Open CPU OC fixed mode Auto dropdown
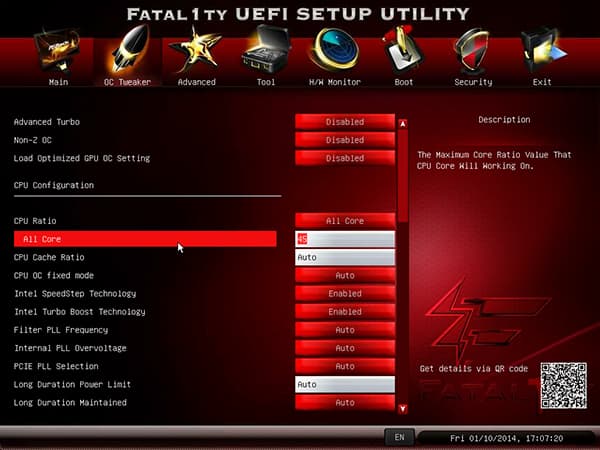 (345, 276)
